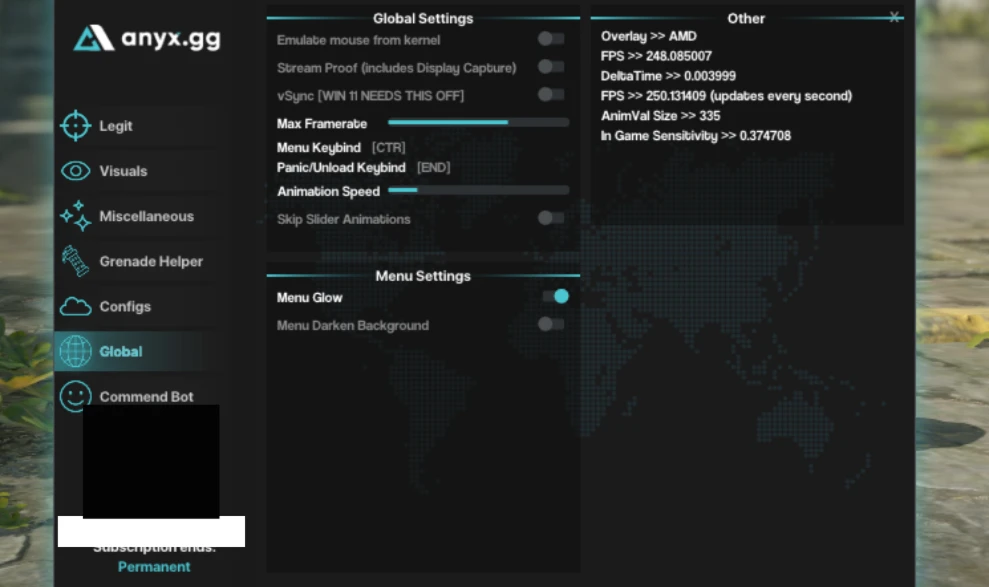
Task: Click the Miscellaneous sparkles icon
Action: 76,216
